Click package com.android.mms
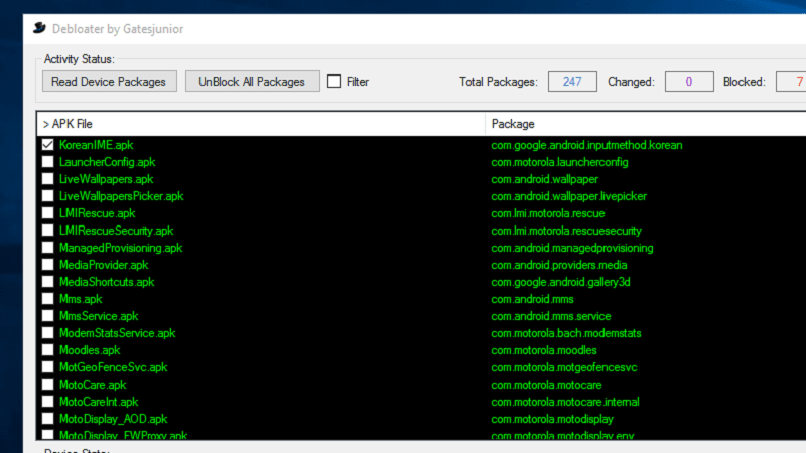806x453 pixels. click(x=533, y=299)
